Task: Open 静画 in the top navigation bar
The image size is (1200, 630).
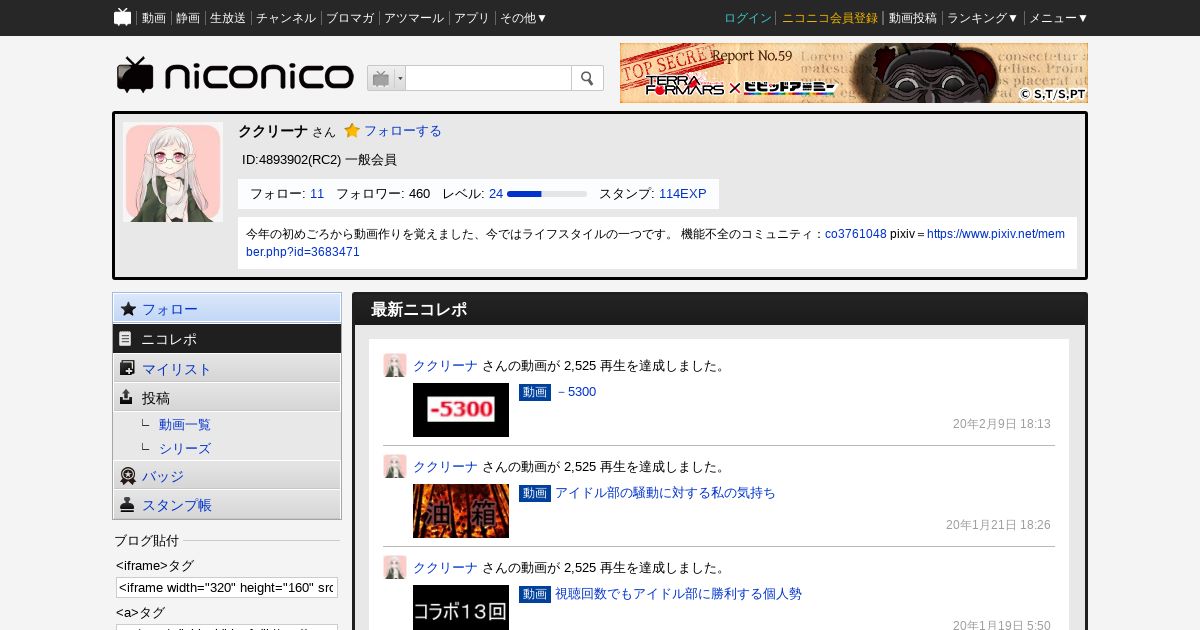Action: [x=188, y=18]
